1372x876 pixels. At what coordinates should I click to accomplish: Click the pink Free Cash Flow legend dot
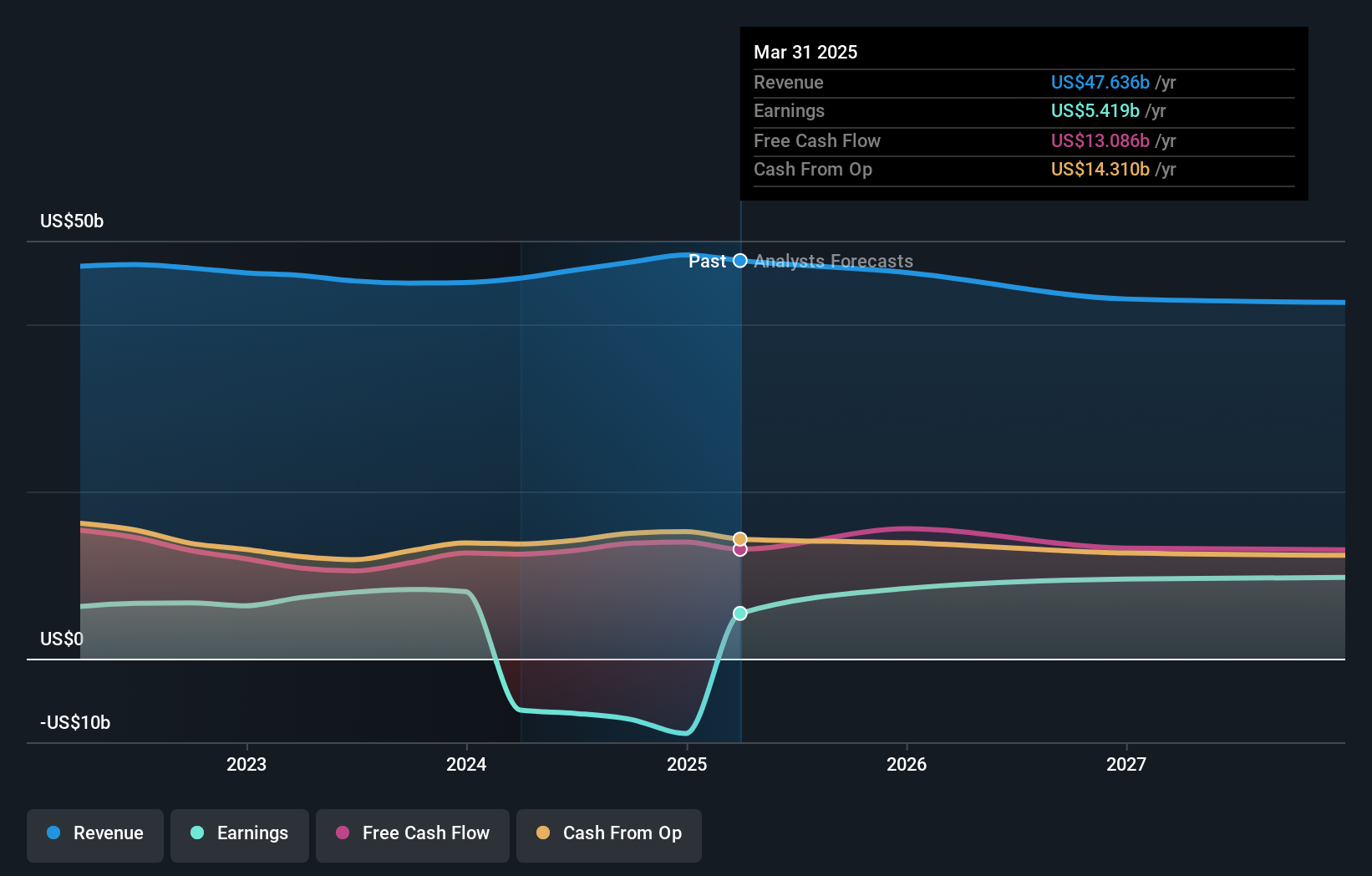point(343,833)
